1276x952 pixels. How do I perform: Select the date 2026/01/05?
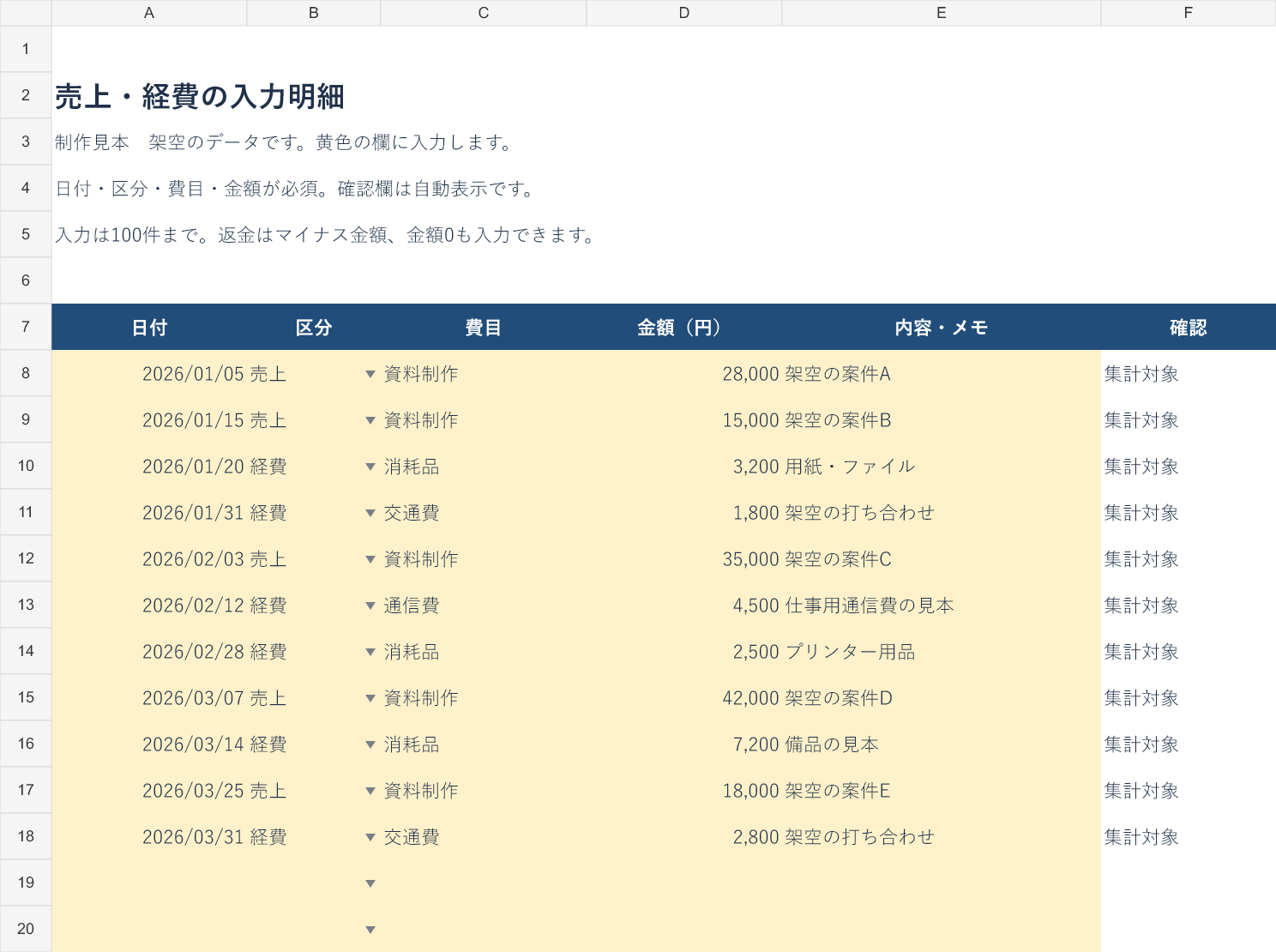(x=194, y=374)
